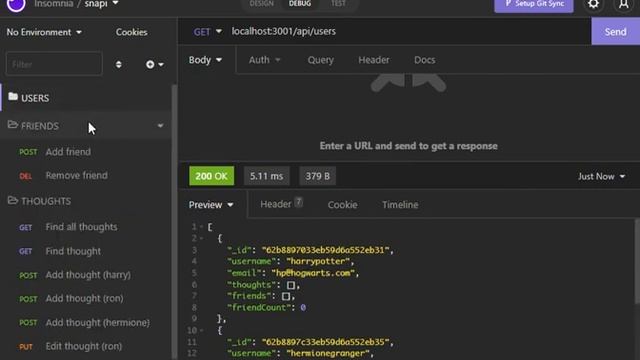Click the 200 OK status badge

211,176
